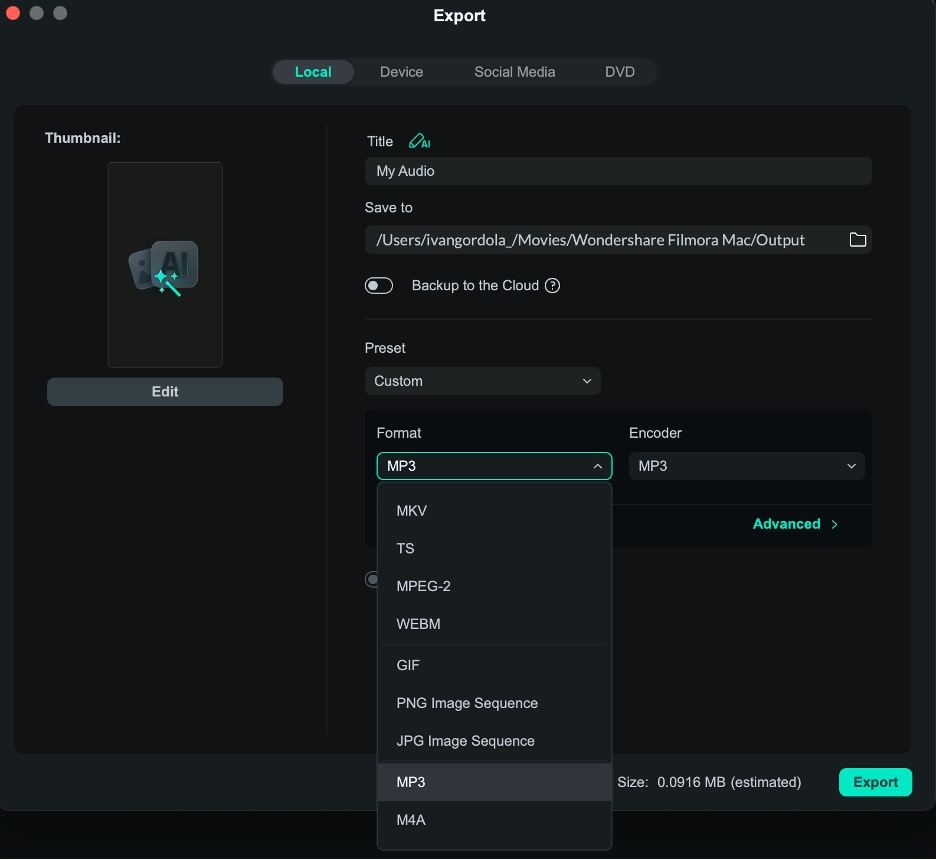Enable Backup to the Cloud
This screenshot has height=860, width=936.
coord(379,285)
